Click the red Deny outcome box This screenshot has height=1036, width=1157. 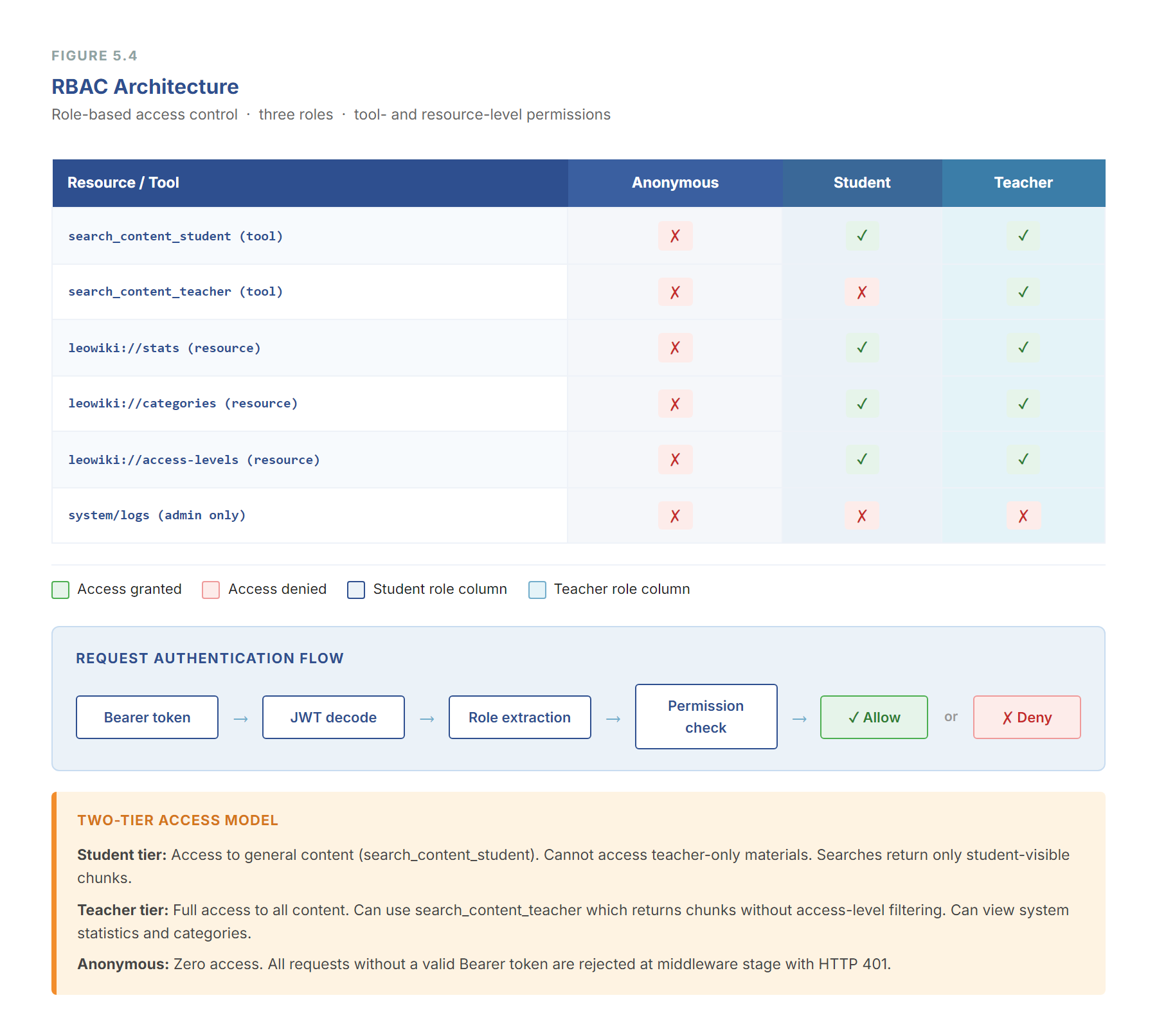[1027, 717]
